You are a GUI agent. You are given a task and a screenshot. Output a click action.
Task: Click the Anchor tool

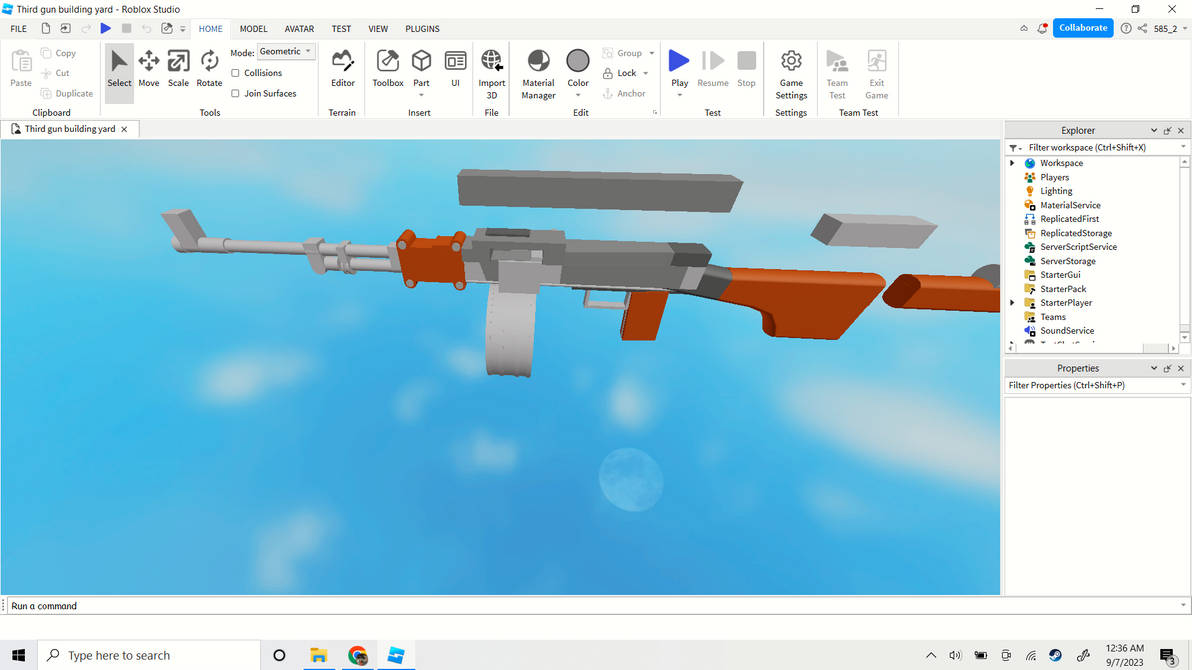[624, 94]
